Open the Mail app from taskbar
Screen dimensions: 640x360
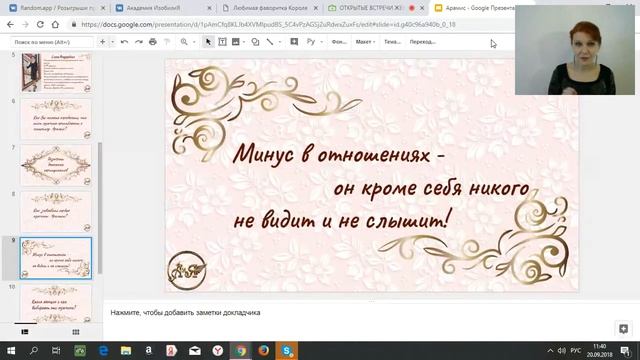[195, 351]
